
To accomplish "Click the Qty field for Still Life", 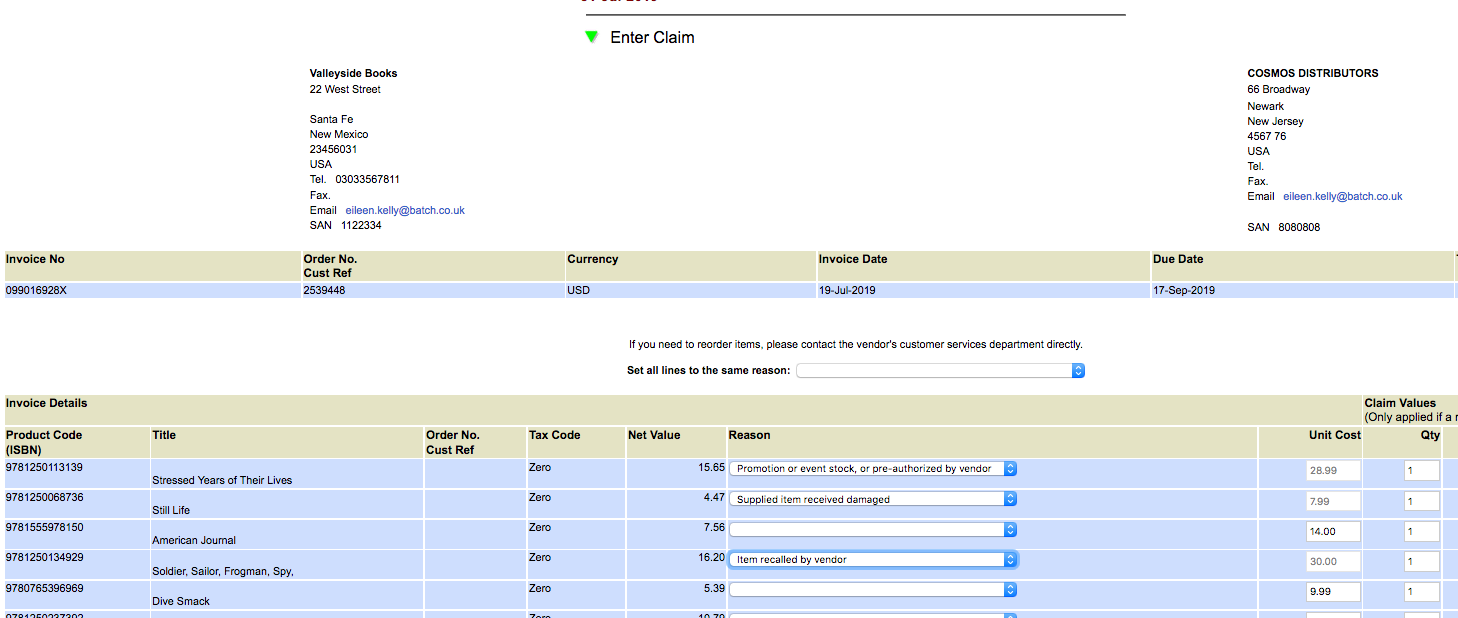I will point(1421,500).
